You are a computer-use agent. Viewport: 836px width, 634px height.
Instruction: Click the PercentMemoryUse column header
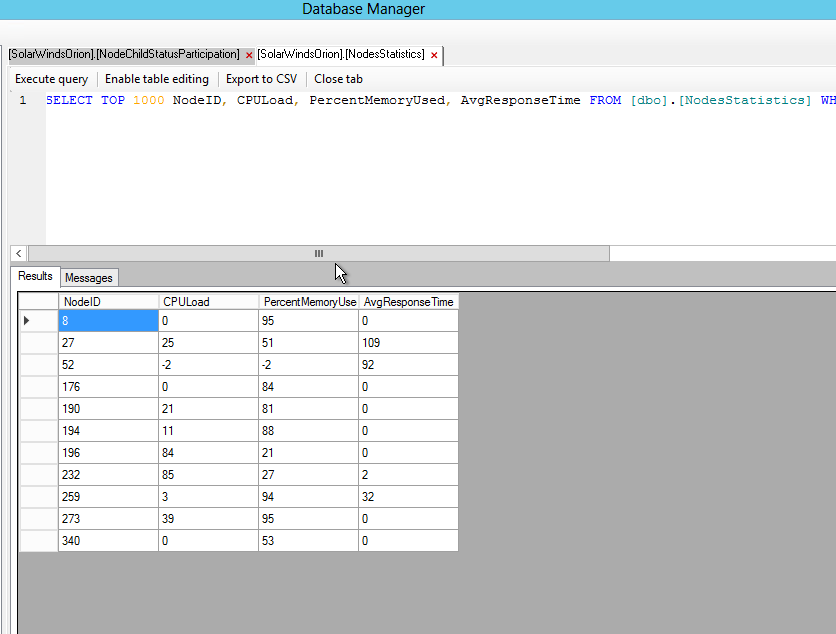click(x=309, y=301)
